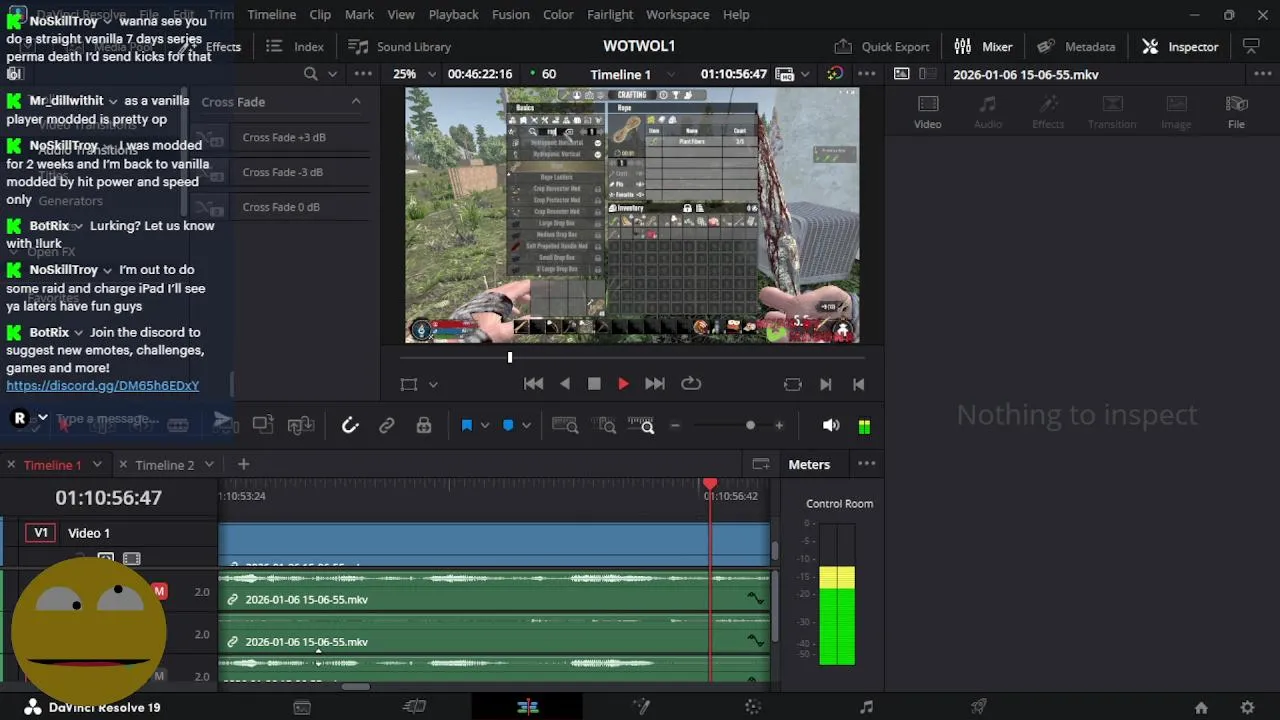
Task: Play the timeline in reverse
Action: tap(565, 384)
